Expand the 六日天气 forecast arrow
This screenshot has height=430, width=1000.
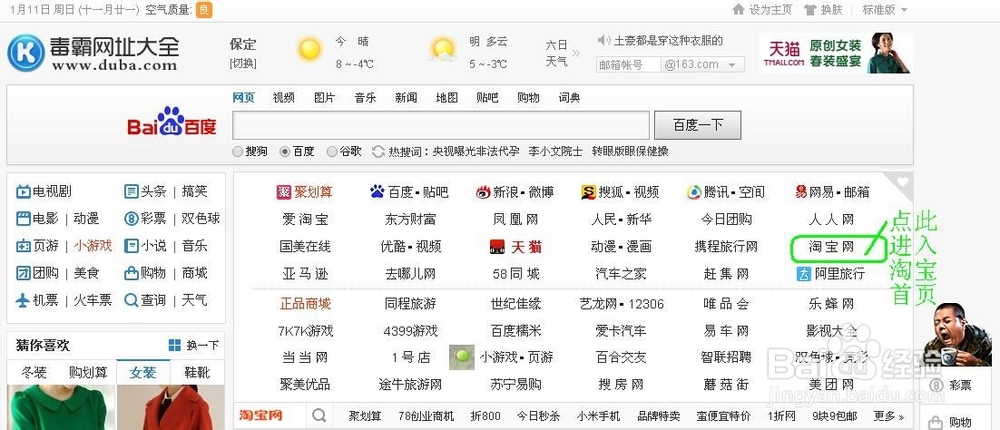pyautogui.click(x=576, y=53)
